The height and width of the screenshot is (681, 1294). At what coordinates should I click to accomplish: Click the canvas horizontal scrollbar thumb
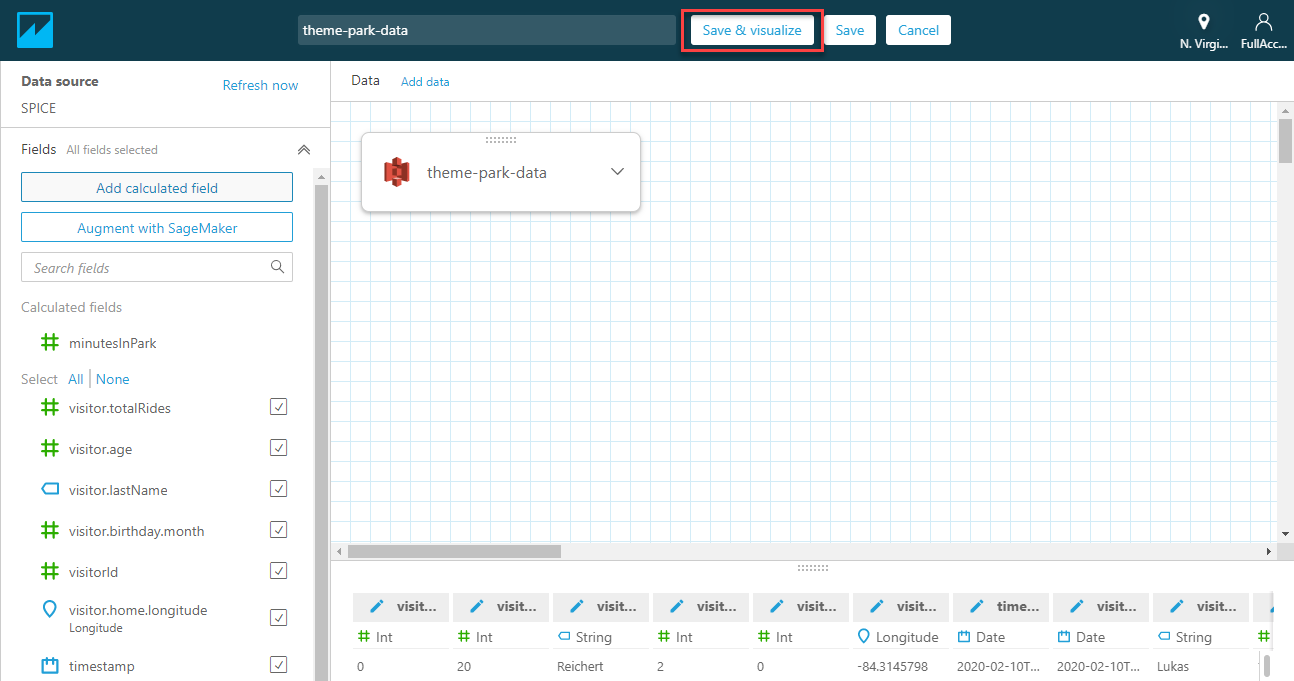(x=454, y=551)
